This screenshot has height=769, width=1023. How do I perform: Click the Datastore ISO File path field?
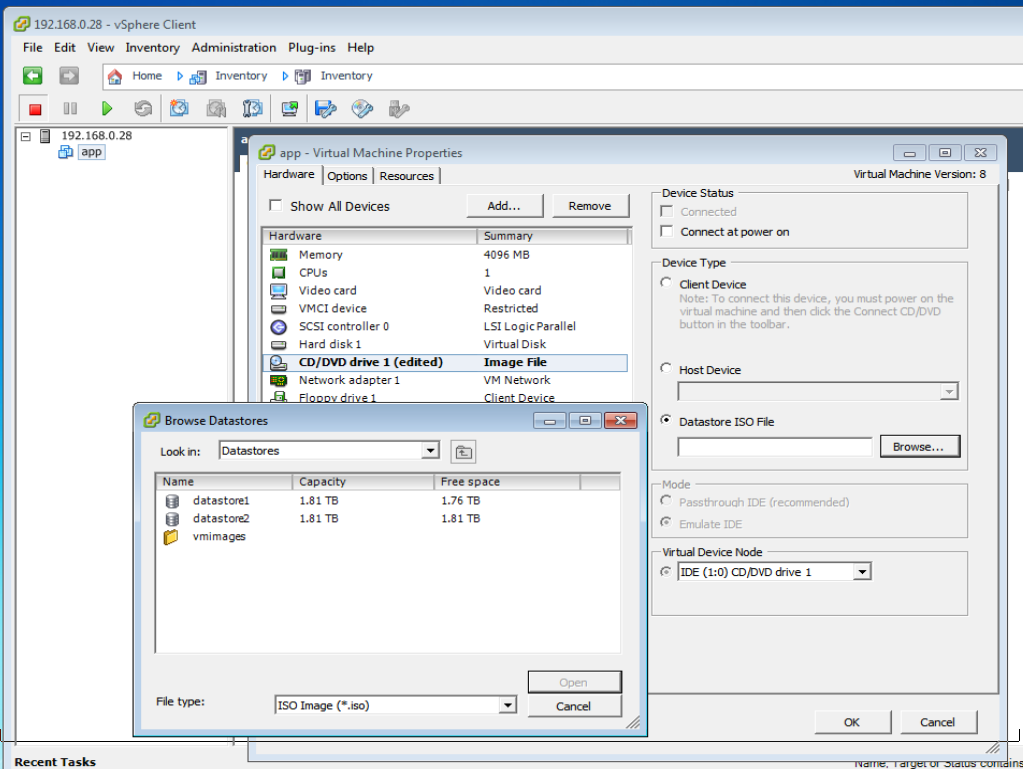774,447
